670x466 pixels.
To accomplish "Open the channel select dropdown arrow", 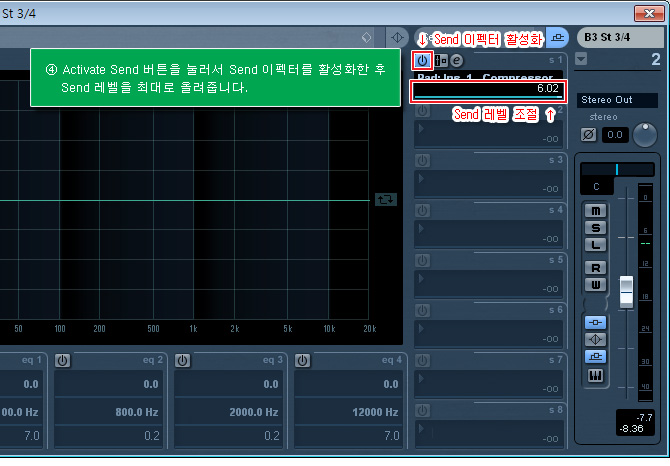I will (x=581, y=59).
